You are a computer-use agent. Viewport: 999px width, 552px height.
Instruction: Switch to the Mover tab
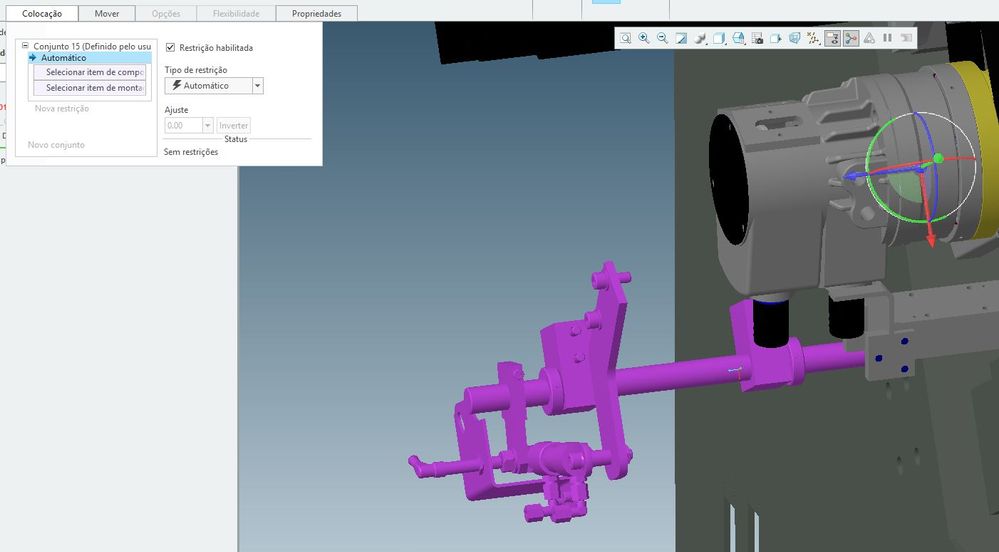[x=106, y=14]
